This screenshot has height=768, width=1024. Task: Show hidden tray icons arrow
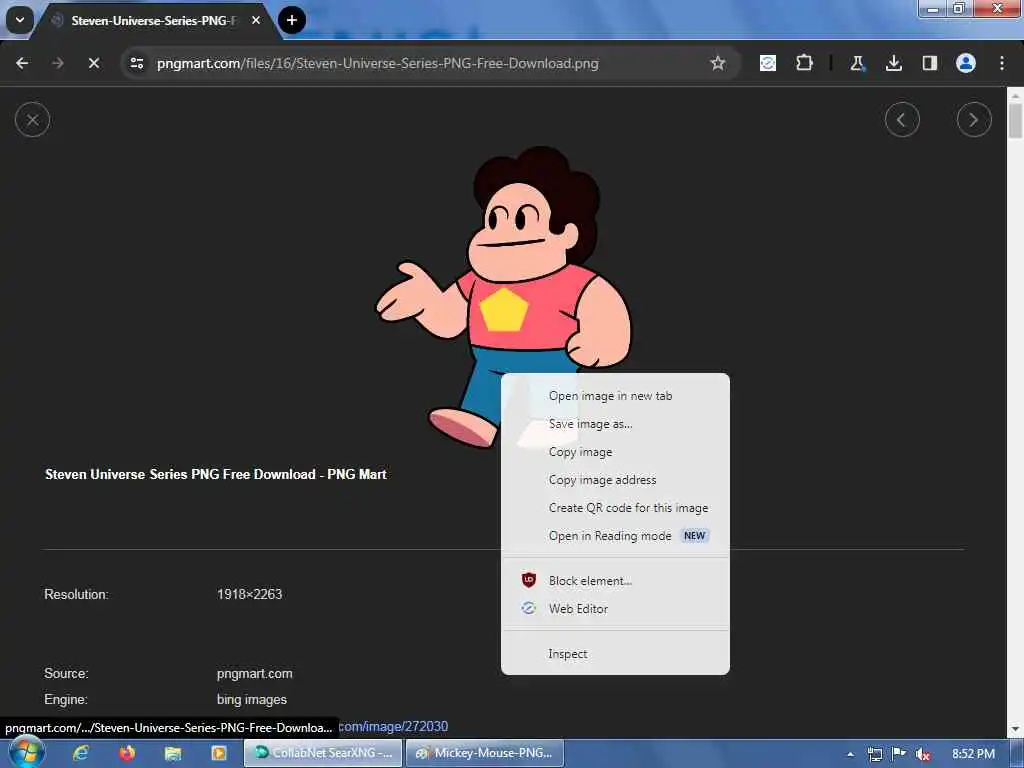click(850, 754)
